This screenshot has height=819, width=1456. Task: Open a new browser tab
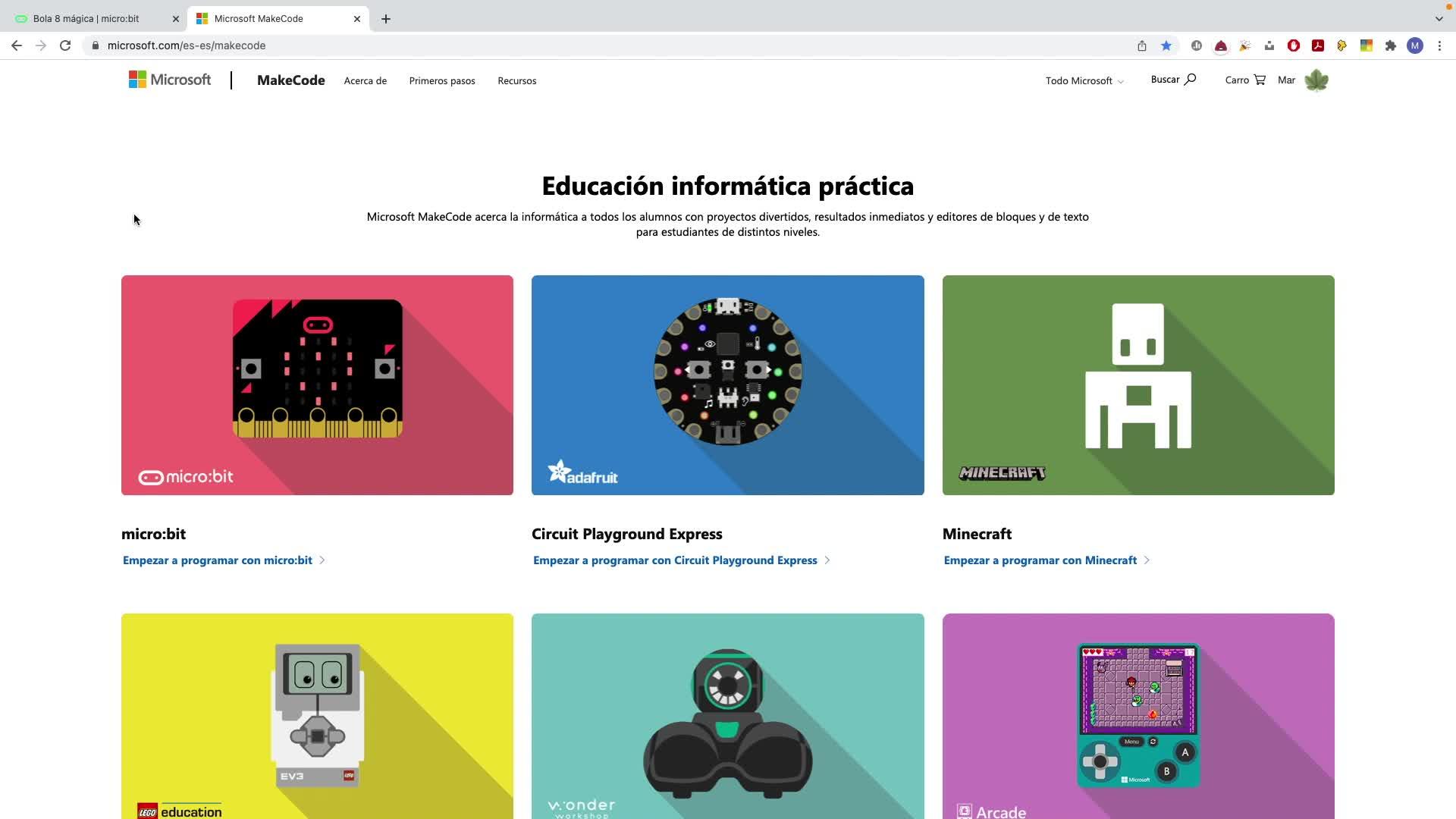pyautogui.click(x=386, y=19)
